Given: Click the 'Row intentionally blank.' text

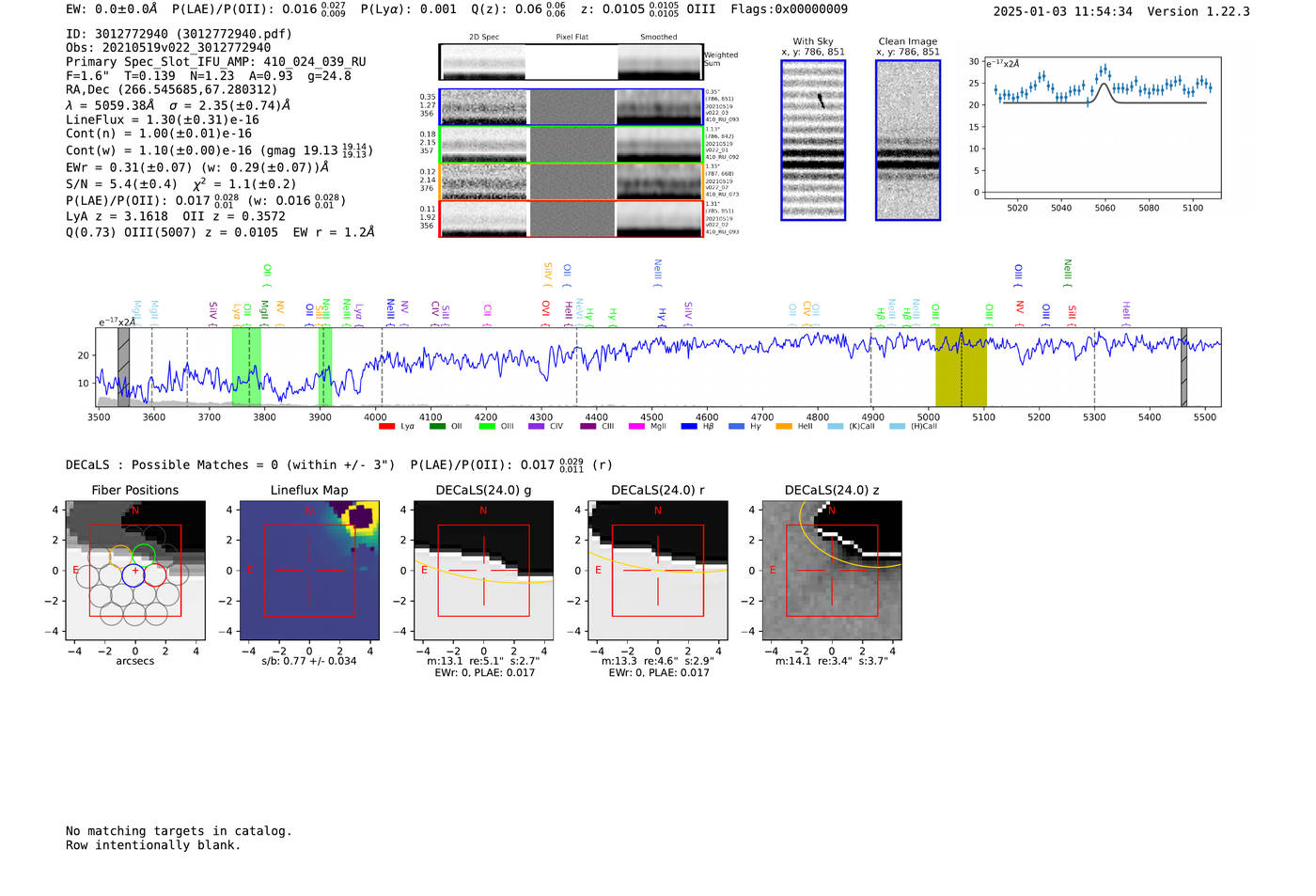Looking at the screenshot, I should (x=153, y=845).
